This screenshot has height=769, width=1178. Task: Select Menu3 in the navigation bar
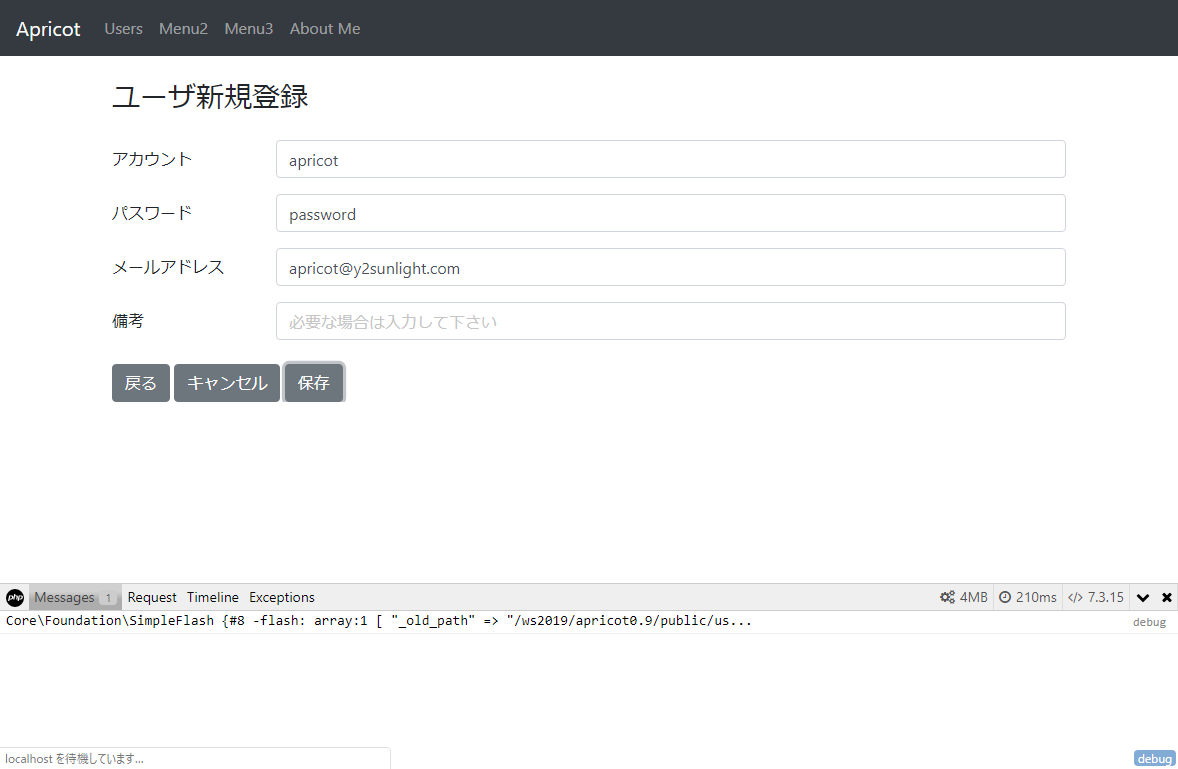(248, 29)
